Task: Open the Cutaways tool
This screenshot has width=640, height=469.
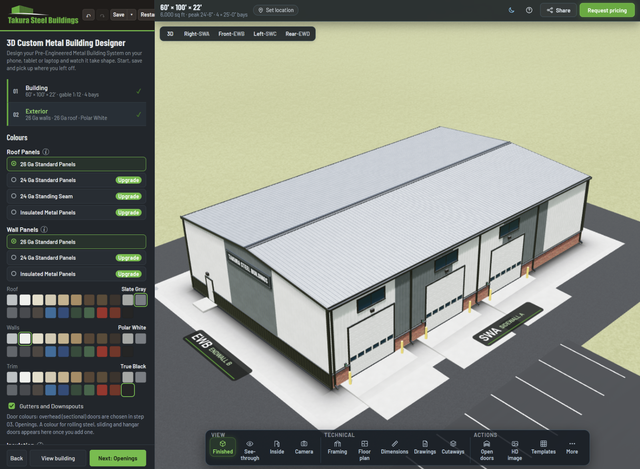Action: pos(453,448)
